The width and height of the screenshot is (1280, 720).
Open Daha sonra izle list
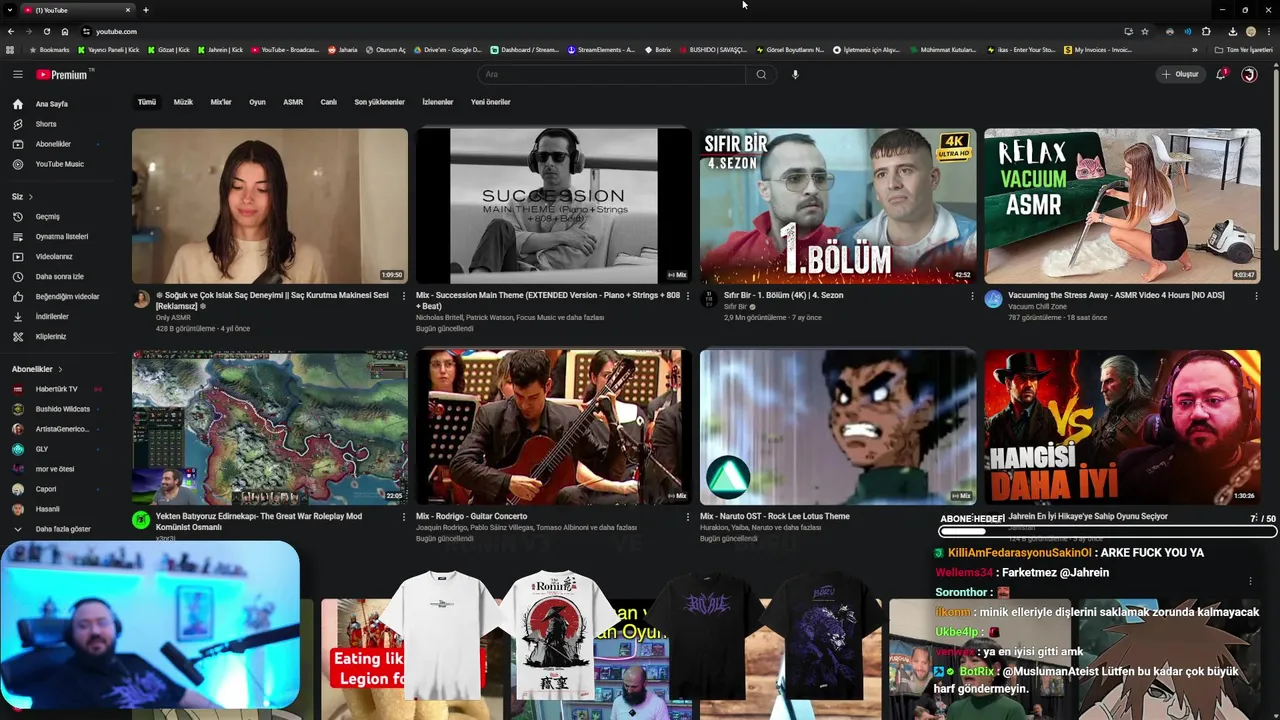pos(59,276)
